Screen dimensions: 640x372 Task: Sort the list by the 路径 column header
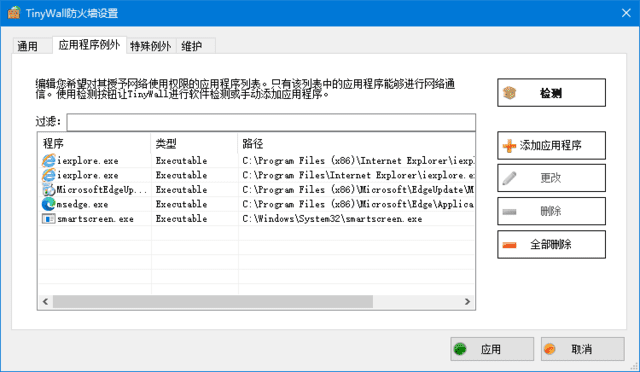point(356,143)
